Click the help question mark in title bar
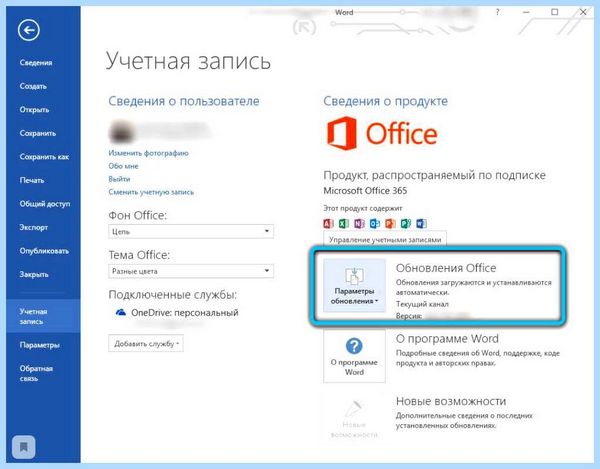The height and width of the screenshot is (469, 600). pyautogui.click(x=497, y=12)
